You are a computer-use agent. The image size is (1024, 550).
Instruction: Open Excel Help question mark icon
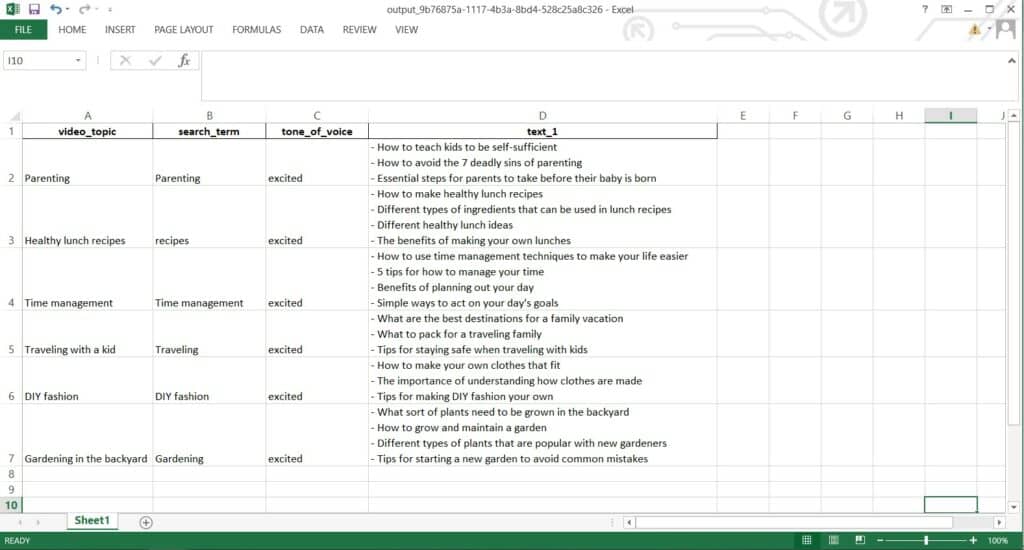click(925, 9)
